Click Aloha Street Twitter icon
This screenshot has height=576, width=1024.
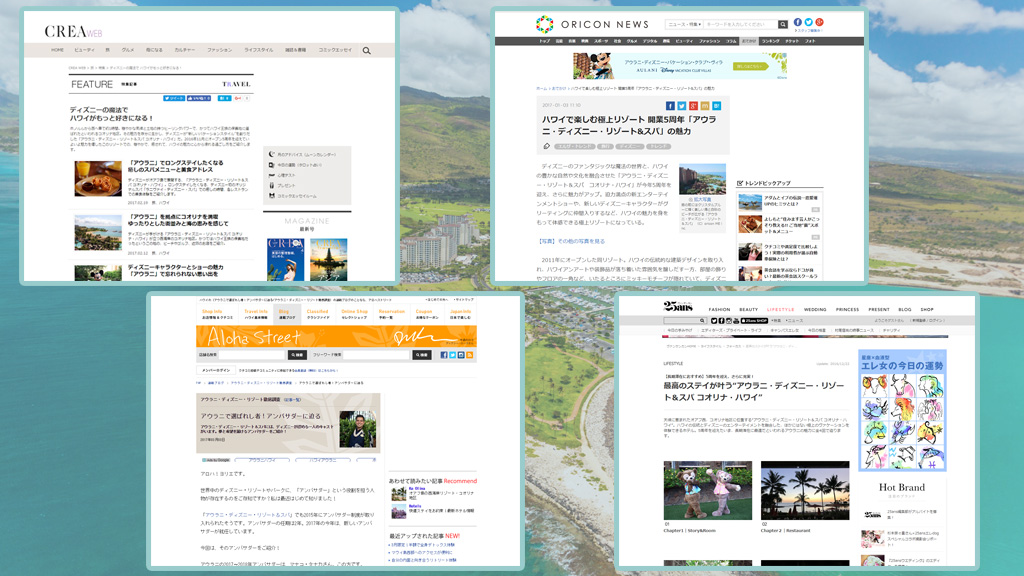(453, 355)
